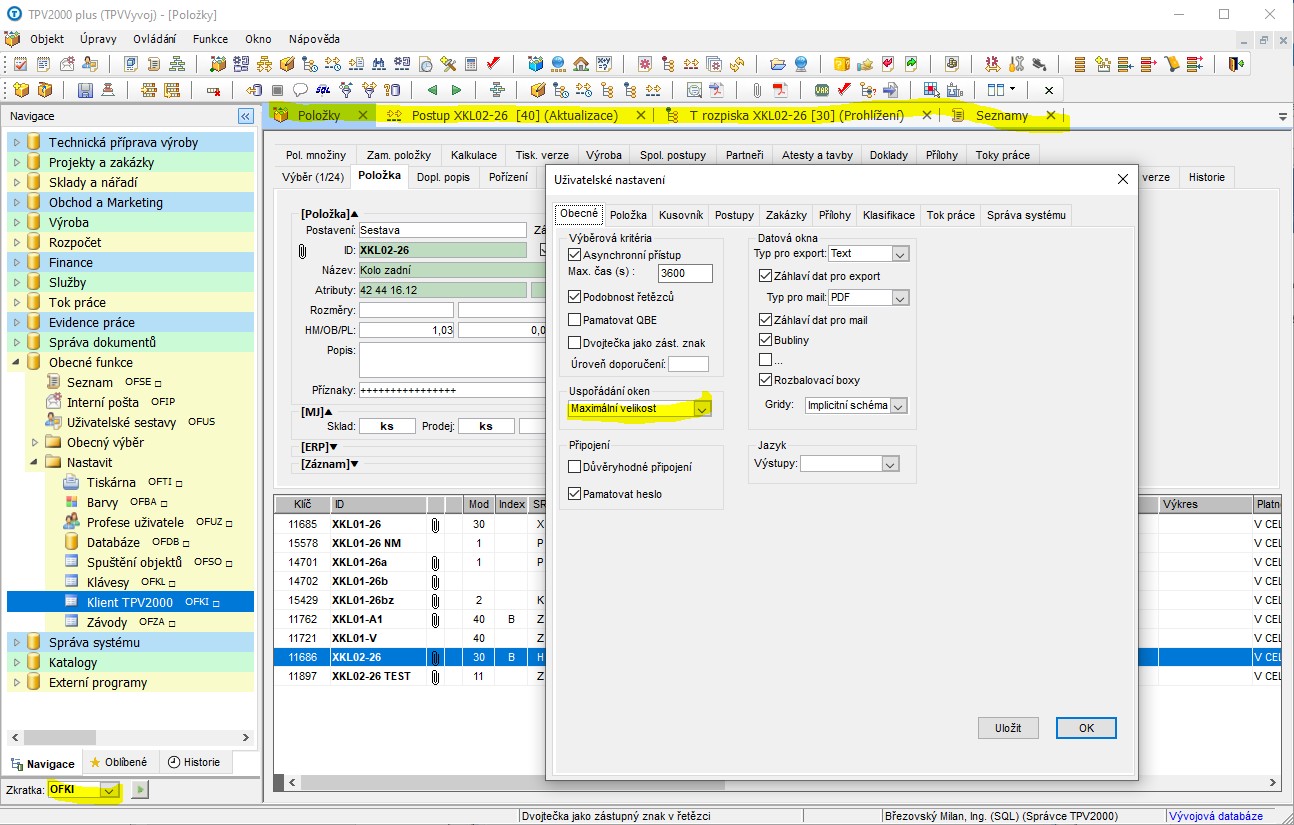Click the green left arrow navigation icon
Image resolution: width=1294 pixels, height=825 pixels.
[x=432, y=89]
